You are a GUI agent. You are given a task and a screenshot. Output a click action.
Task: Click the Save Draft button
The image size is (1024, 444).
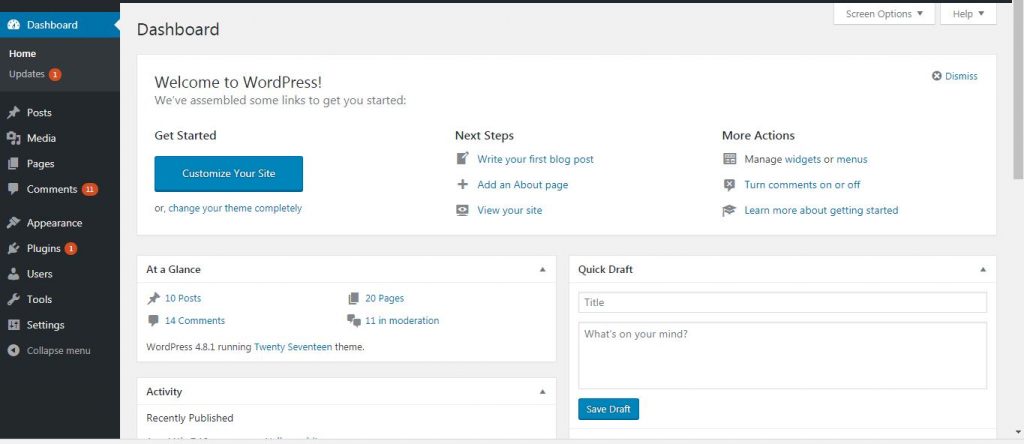pos(608,409)
